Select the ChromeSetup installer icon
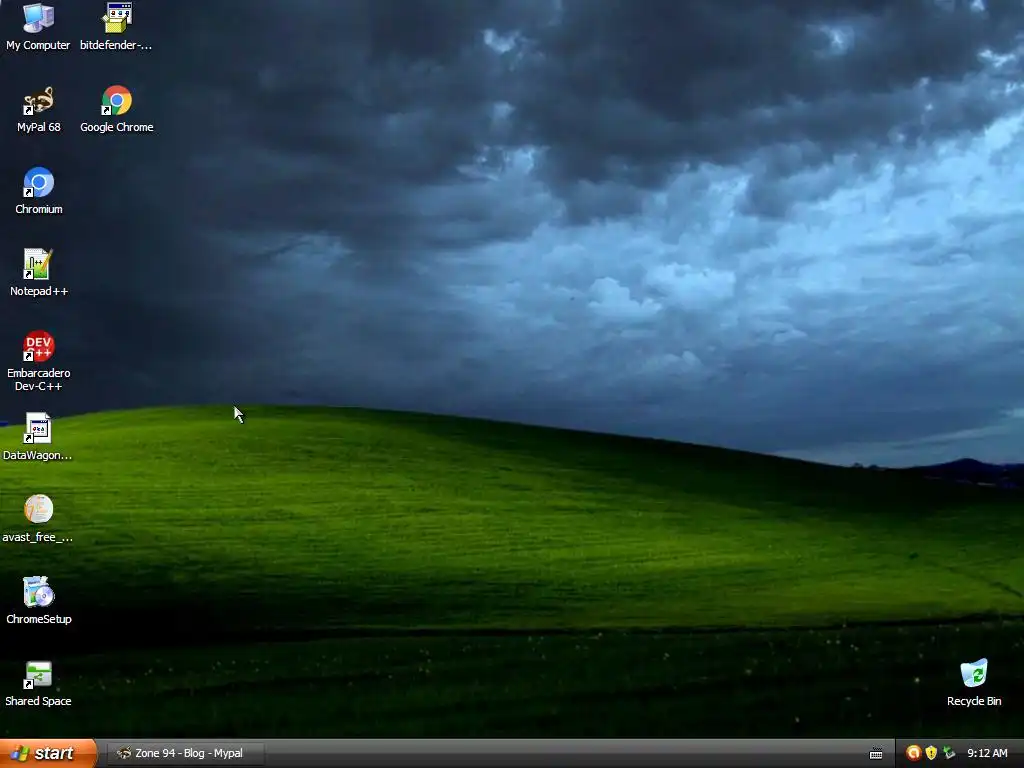 [x=39, y=592]
